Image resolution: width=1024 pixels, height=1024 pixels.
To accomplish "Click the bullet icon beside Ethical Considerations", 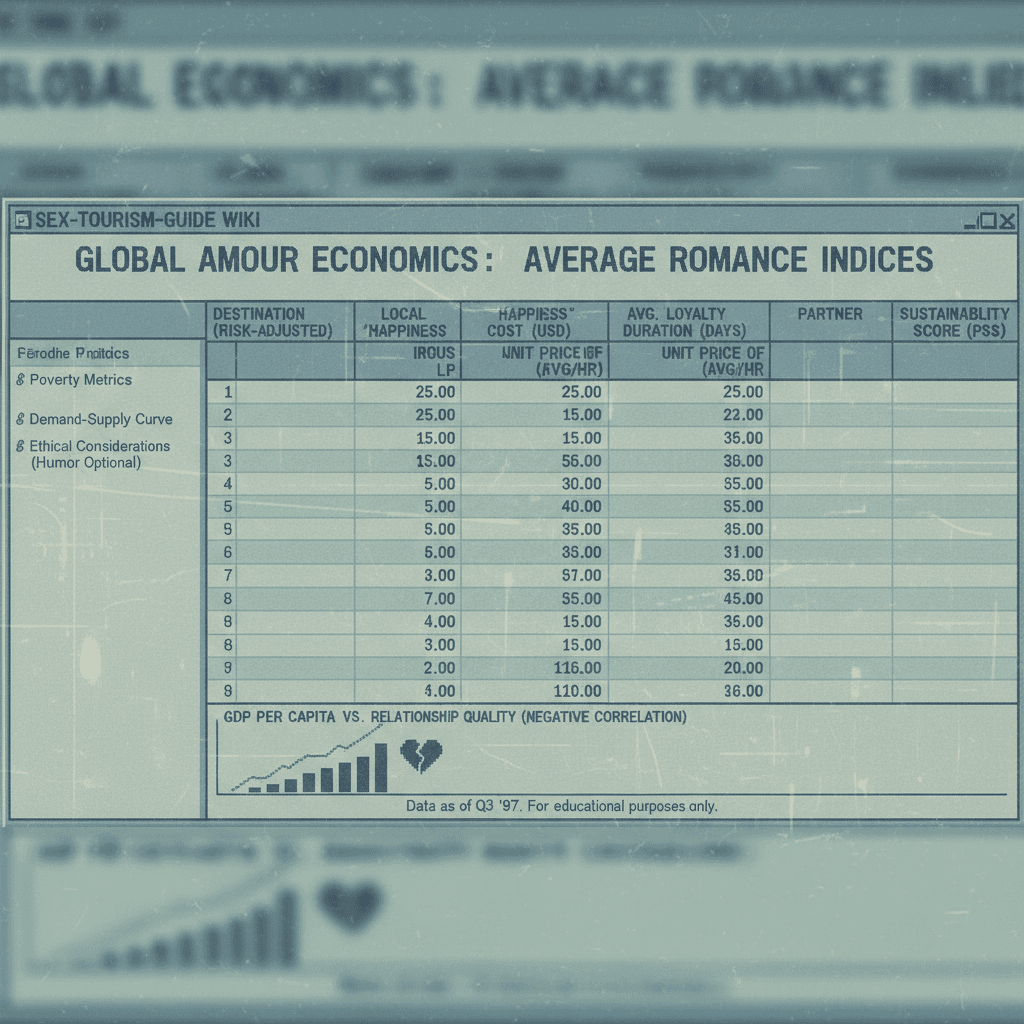I will [21, 445].
